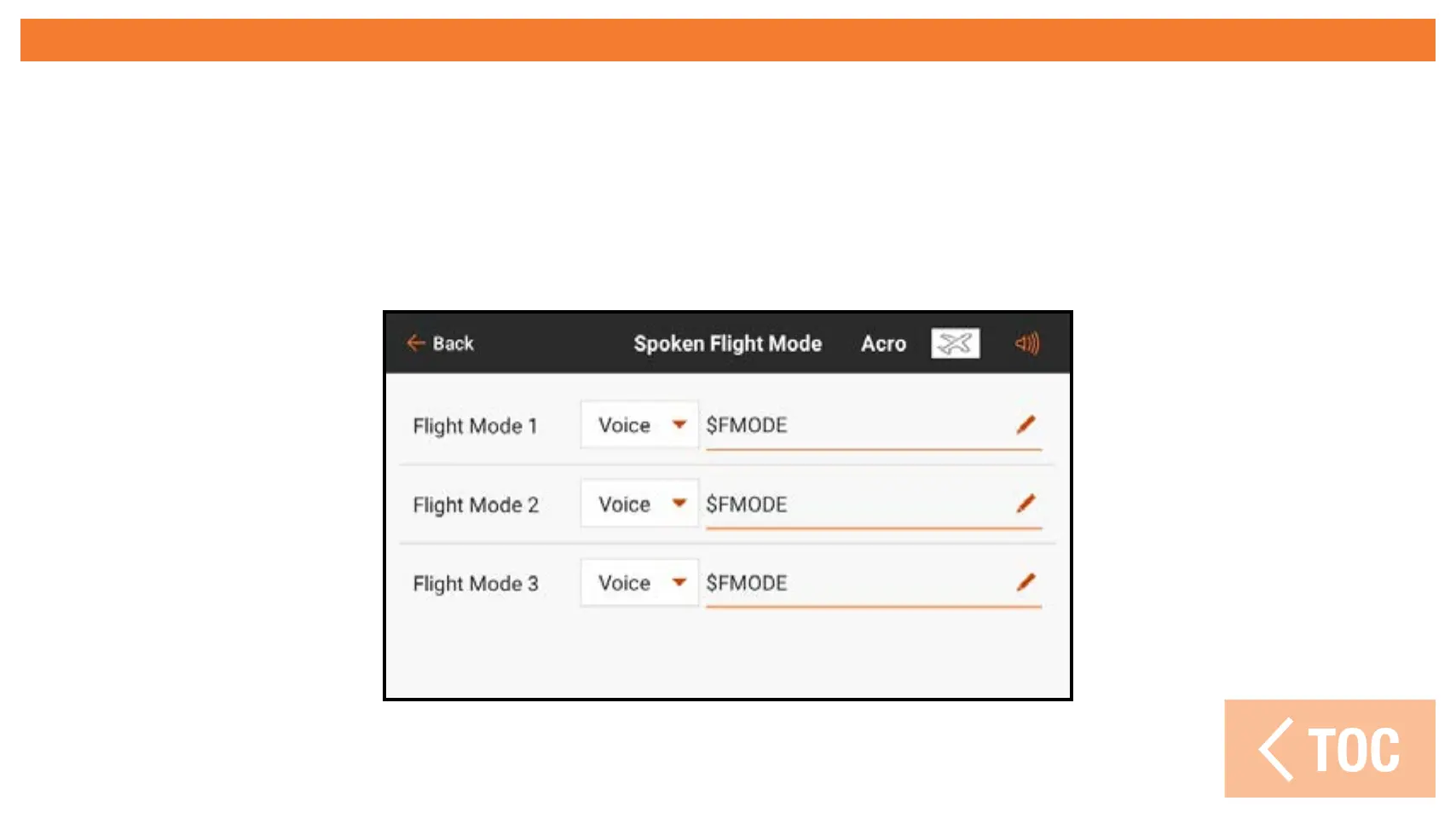Open the Voice dropdown for Flight Mode 3
The image size is (1456, 818).
click(640, 583)
